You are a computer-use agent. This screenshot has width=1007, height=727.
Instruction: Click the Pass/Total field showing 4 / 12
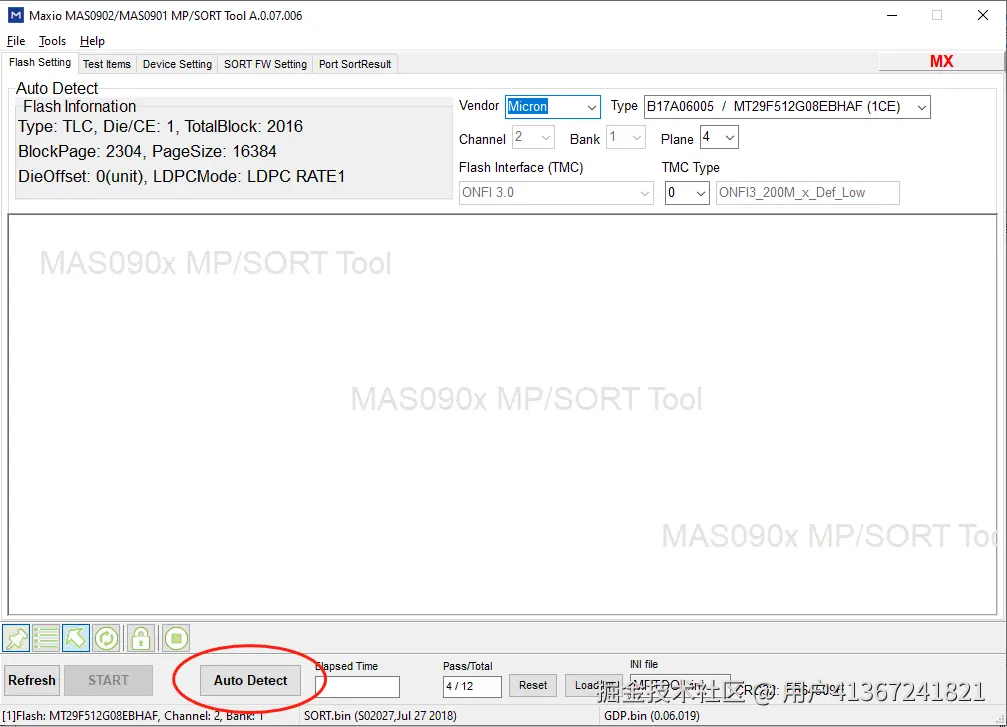tap(472, 687)
